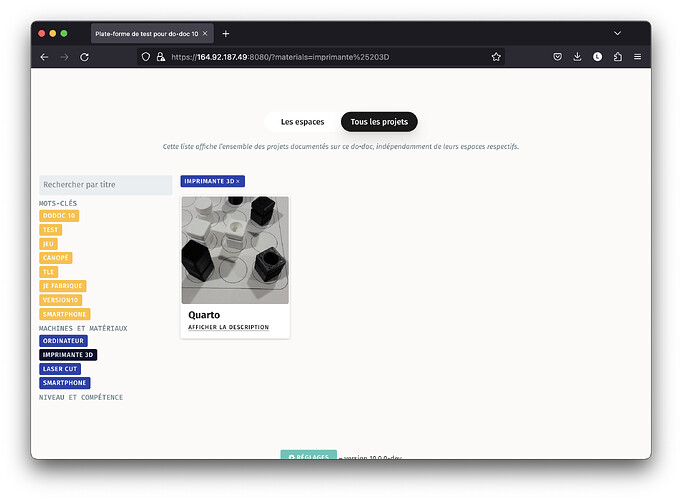Filter by keyword JEU
Image resolution: width=682 pixels, height=500 pixels.
[x=48, y=244]
